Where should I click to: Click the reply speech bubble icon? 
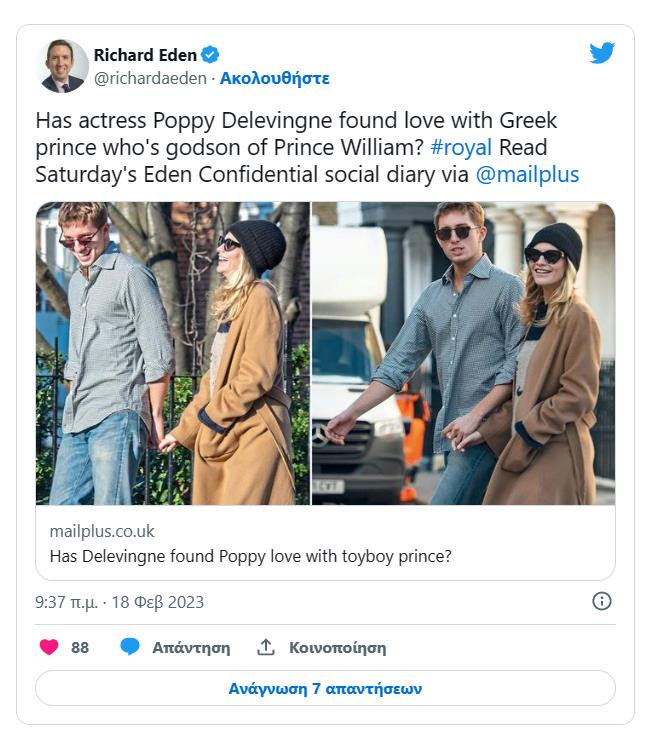130,647
